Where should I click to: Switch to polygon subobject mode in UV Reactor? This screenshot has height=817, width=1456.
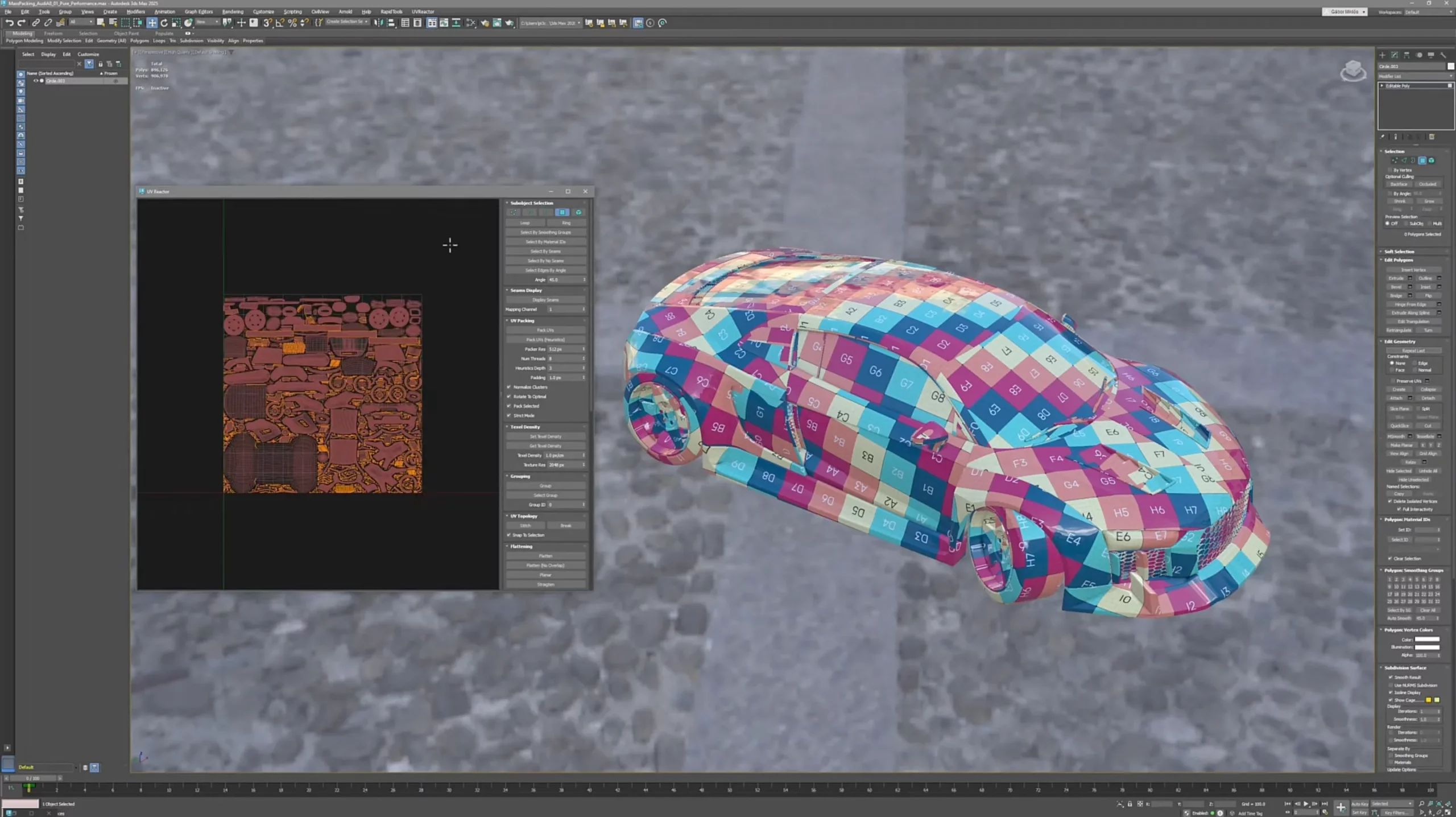tap(562, 212)
